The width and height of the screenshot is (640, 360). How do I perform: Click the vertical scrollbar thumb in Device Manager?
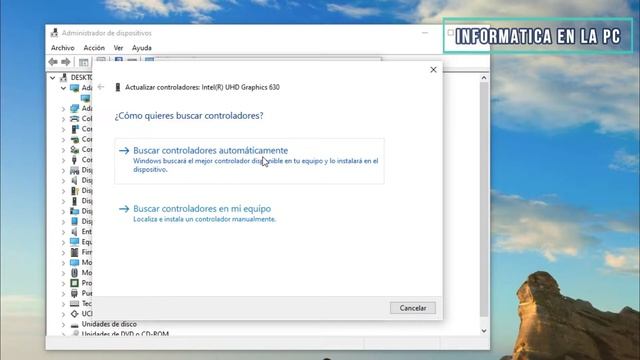[484, 199]
